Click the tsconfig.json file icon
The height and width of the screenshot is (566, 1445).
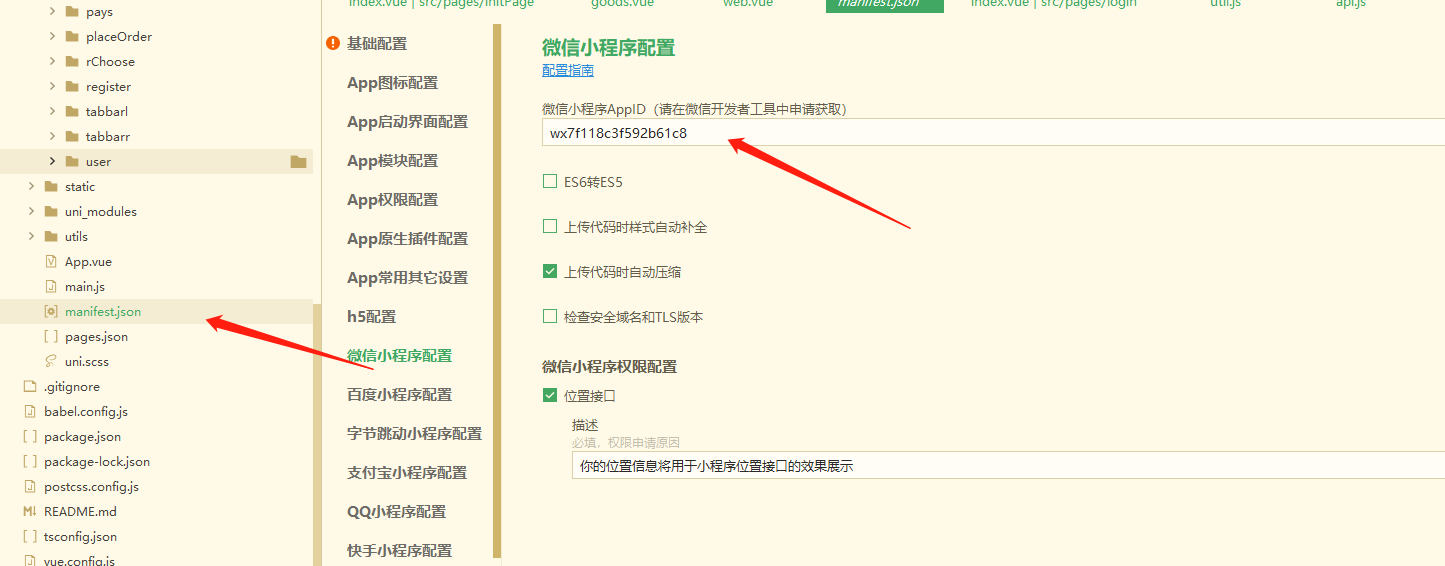tap(30, 537)
